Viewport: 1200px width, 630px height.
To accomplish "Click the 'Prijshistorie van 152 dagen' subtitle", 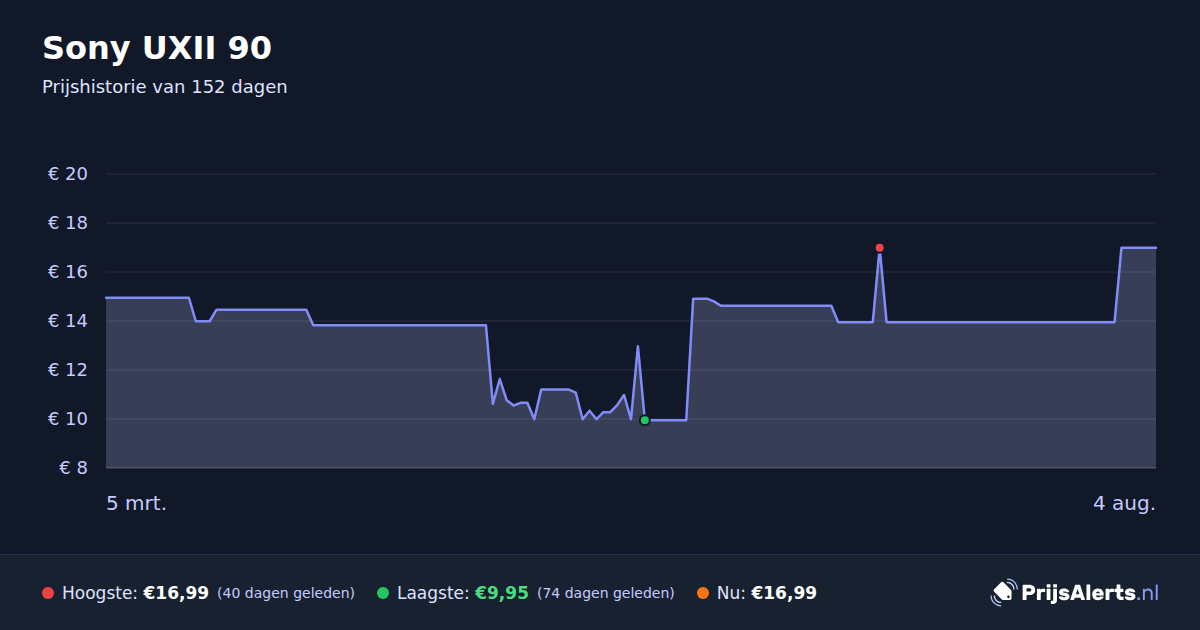I will click(x=165, y=87).
